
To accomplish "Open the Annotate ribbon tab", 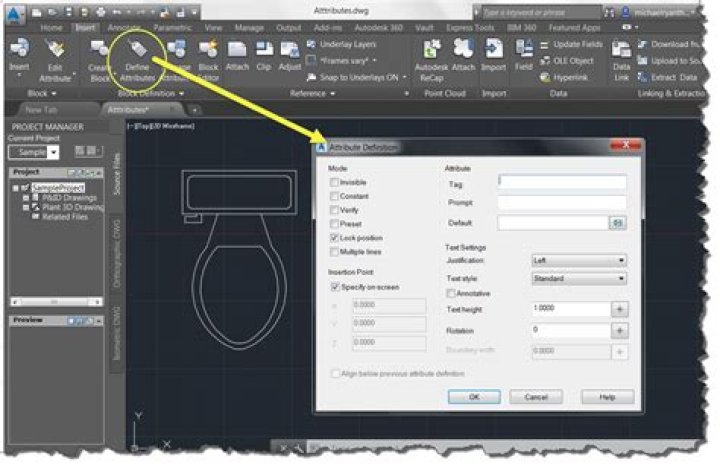I will tap(124, 28).
